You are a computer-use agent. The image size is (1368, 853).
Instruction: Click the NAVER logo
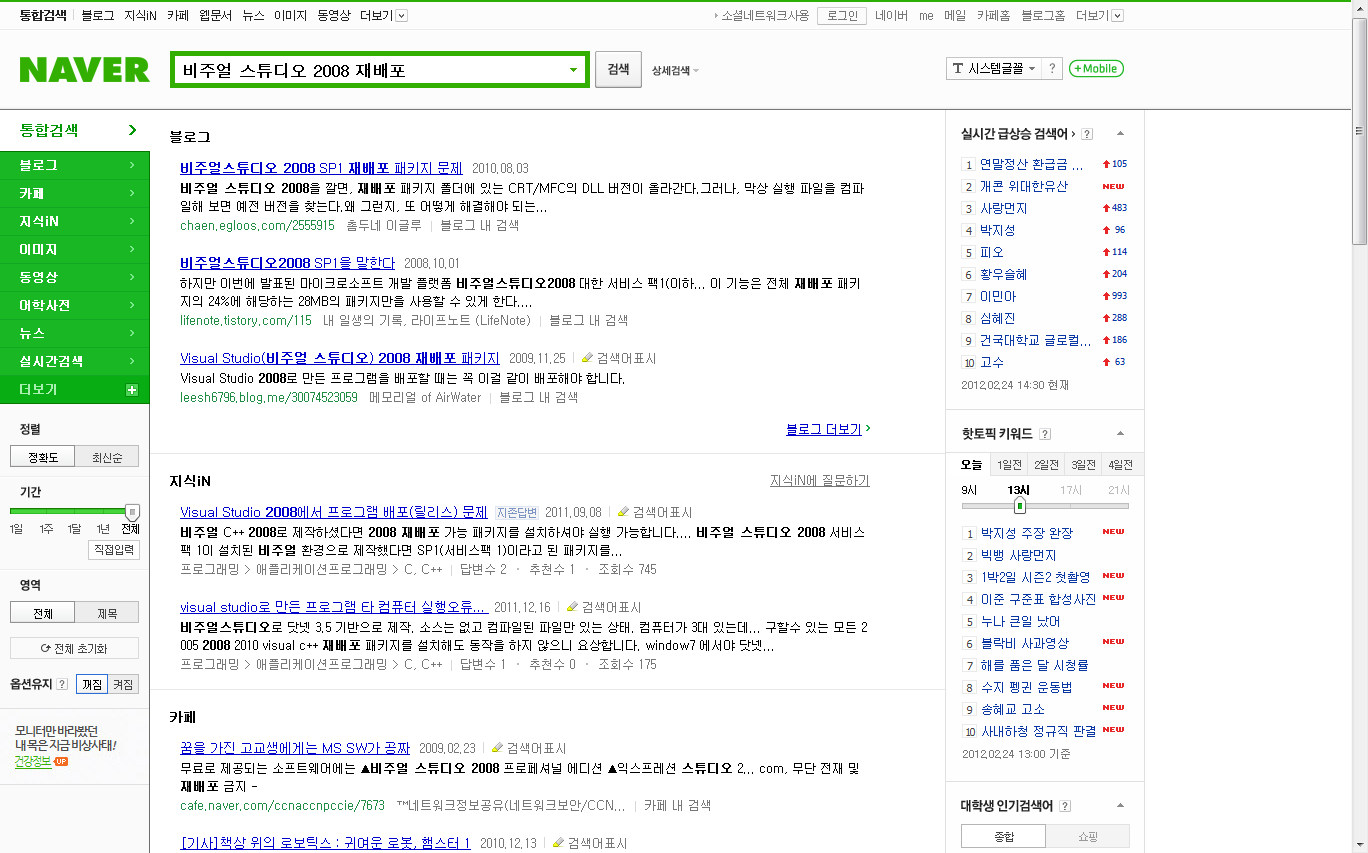pos(84,69)
